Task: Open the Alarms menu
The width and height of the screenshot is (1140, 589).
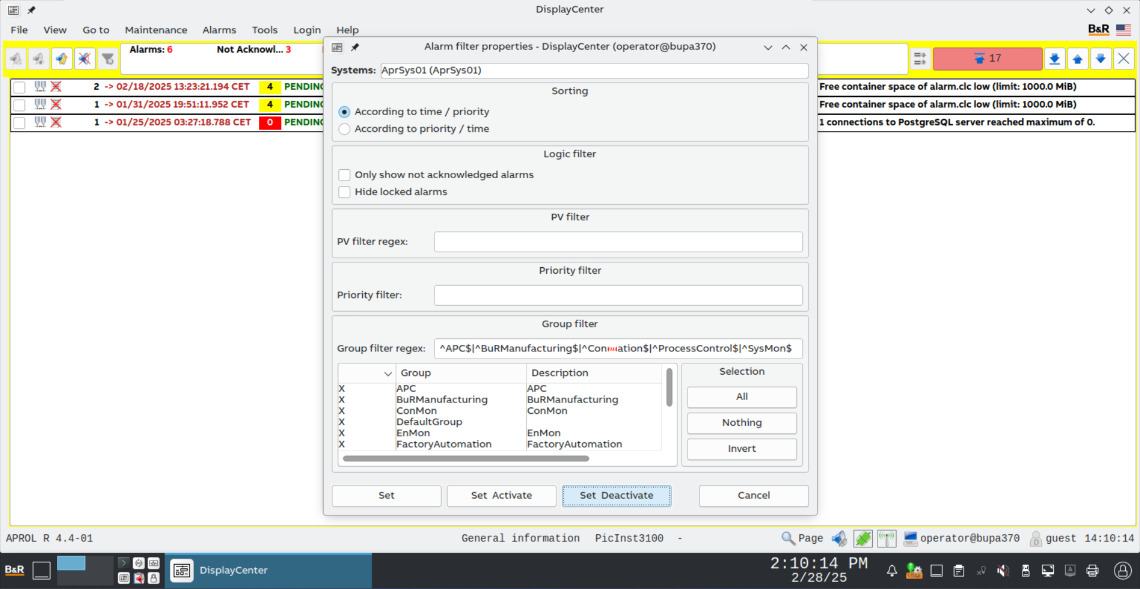Action: pos(219,30)
